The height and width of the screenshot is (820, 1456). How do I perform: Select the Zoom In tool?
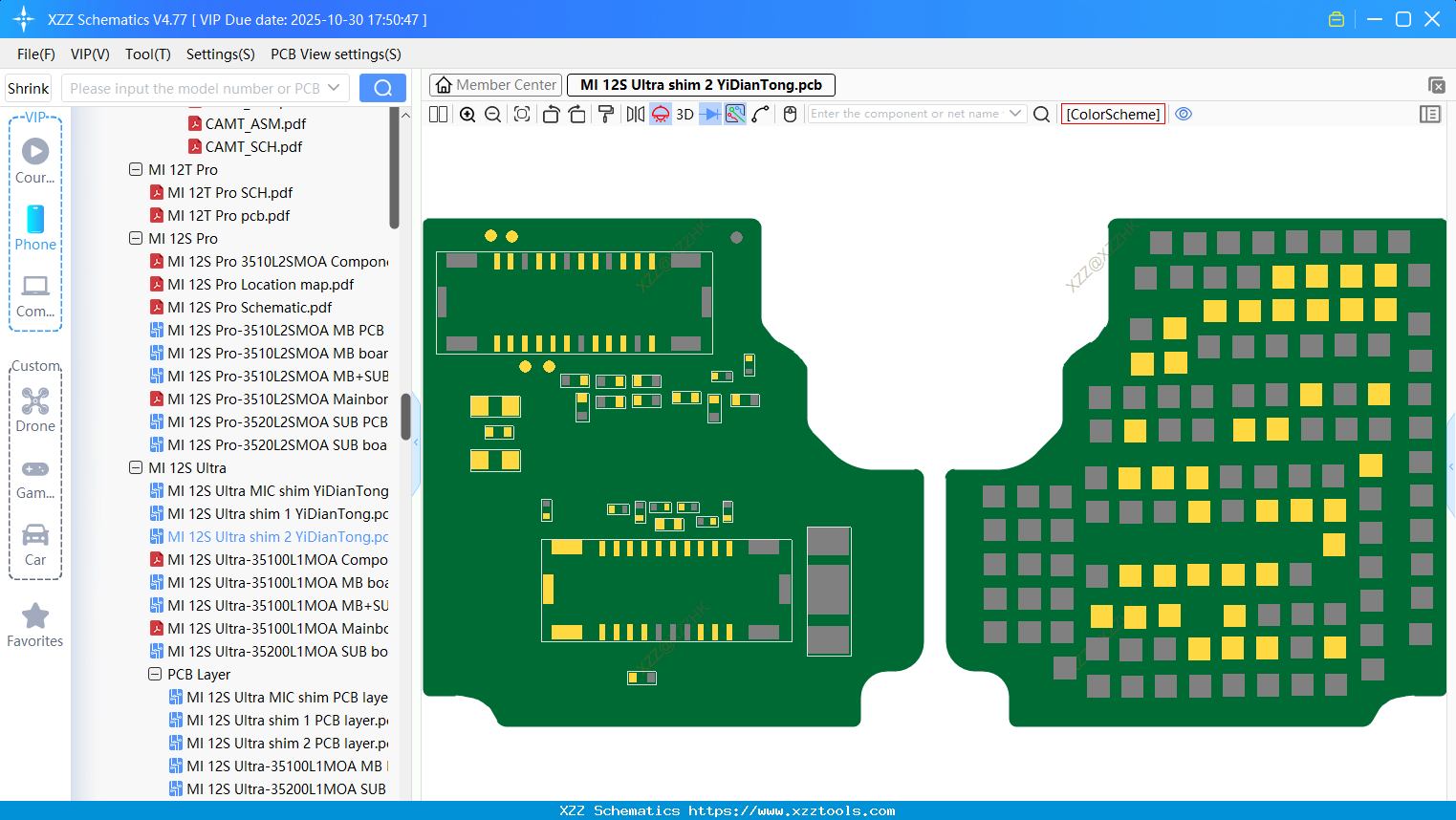(467, 114)
